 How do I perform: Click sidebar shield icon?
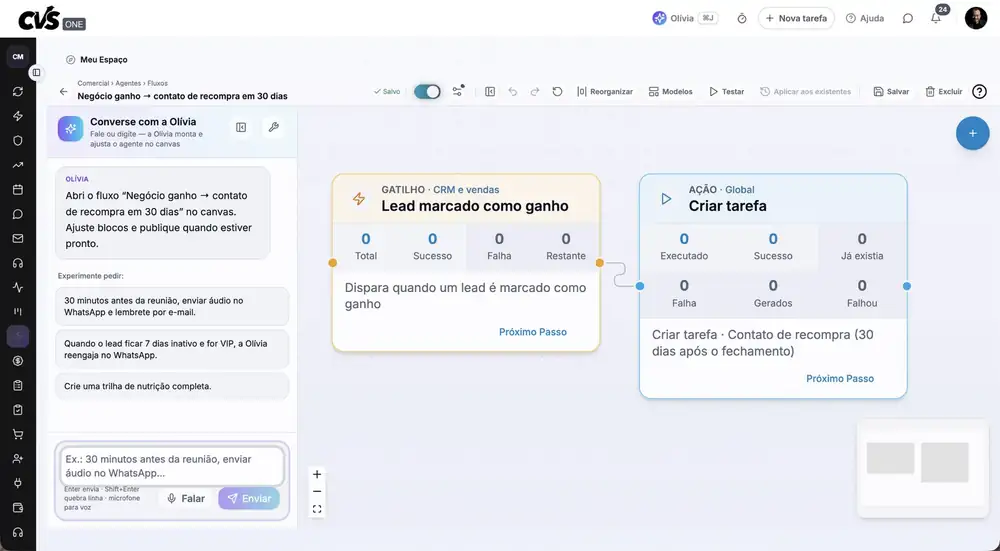18,140
